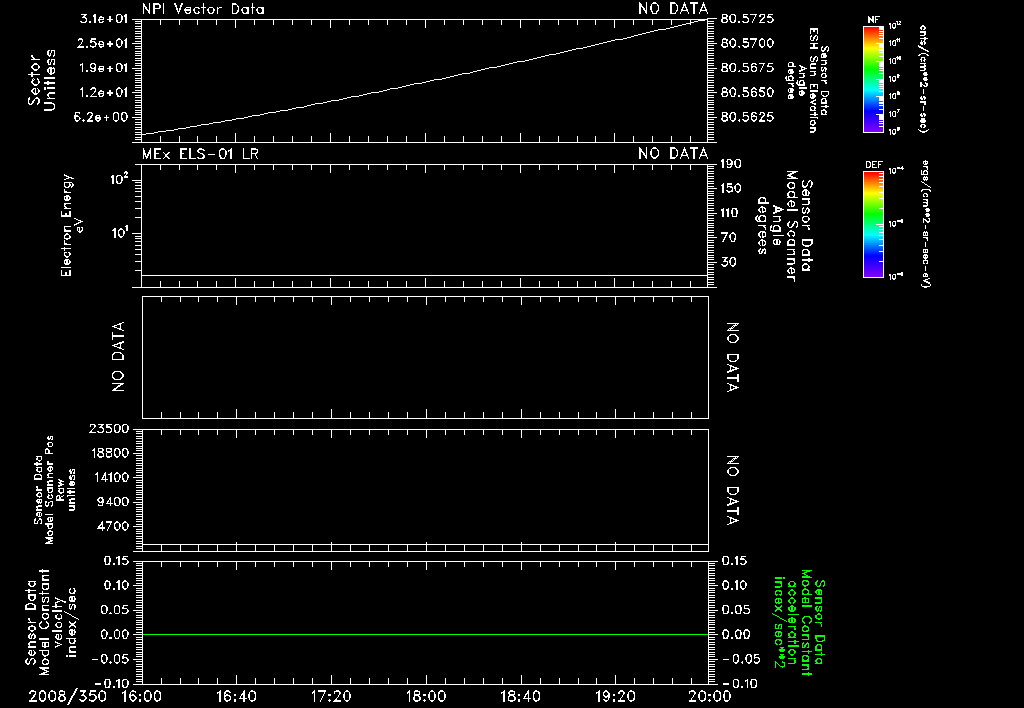Click the "1.9e+01" sector tick value
The height and width of the screenshot is (708, 1024).
pos(104,68)
